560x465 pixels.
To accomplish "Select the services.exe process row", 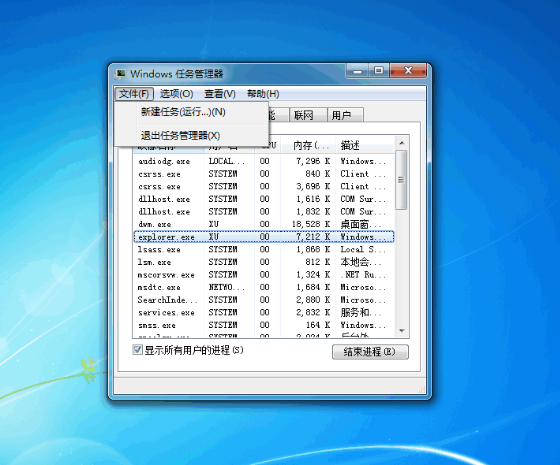I will pos(264,312).
